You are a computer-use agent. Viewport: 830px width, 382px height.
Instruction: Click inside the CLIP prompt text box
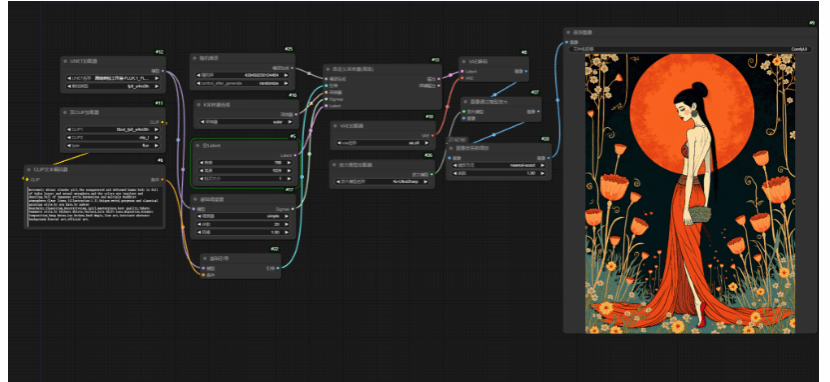(x=95, y=206)
